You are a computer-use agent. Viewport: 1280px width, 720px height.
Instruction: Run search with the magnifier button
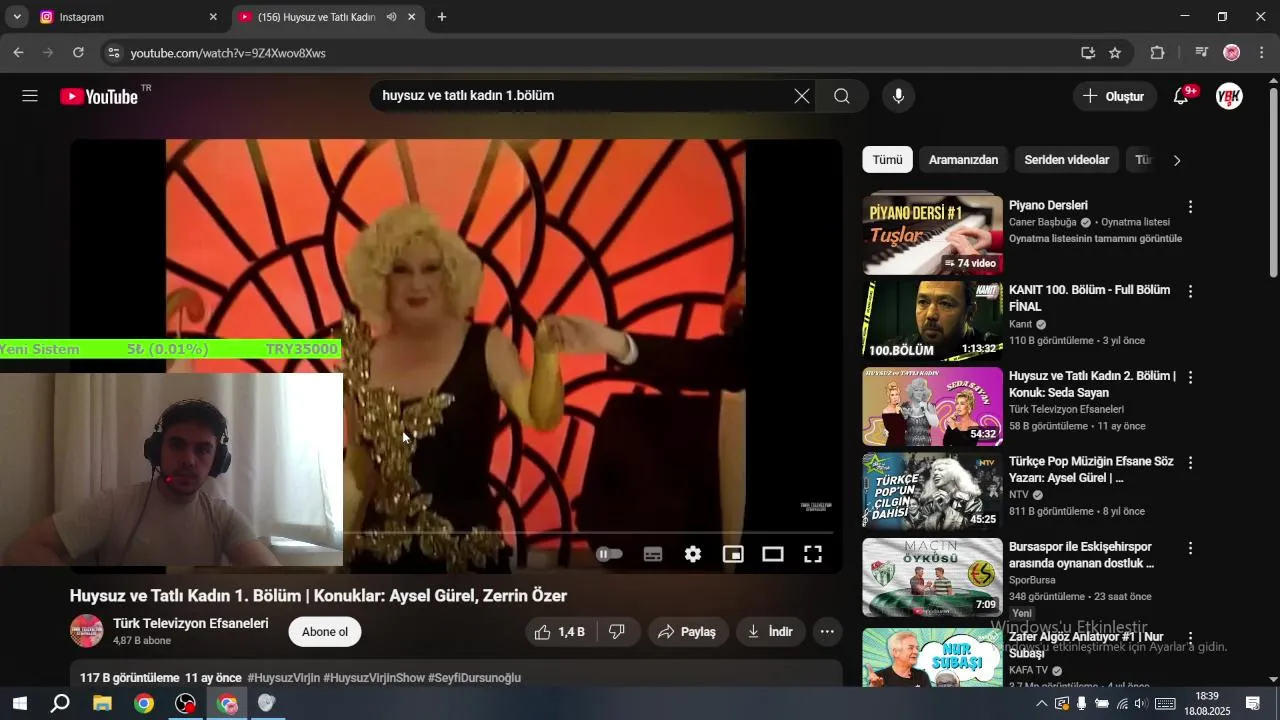(x=842, y=96)
